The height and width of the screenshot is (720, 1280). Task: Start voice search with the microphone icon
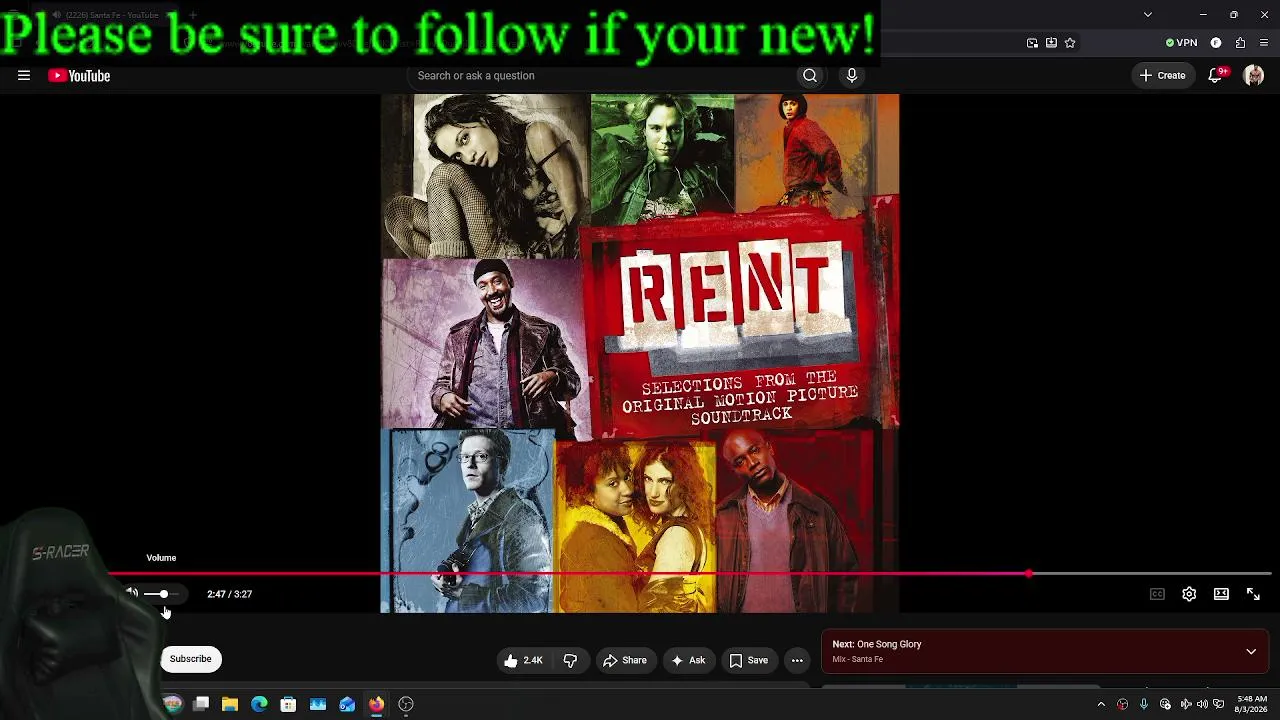[852, 76]
